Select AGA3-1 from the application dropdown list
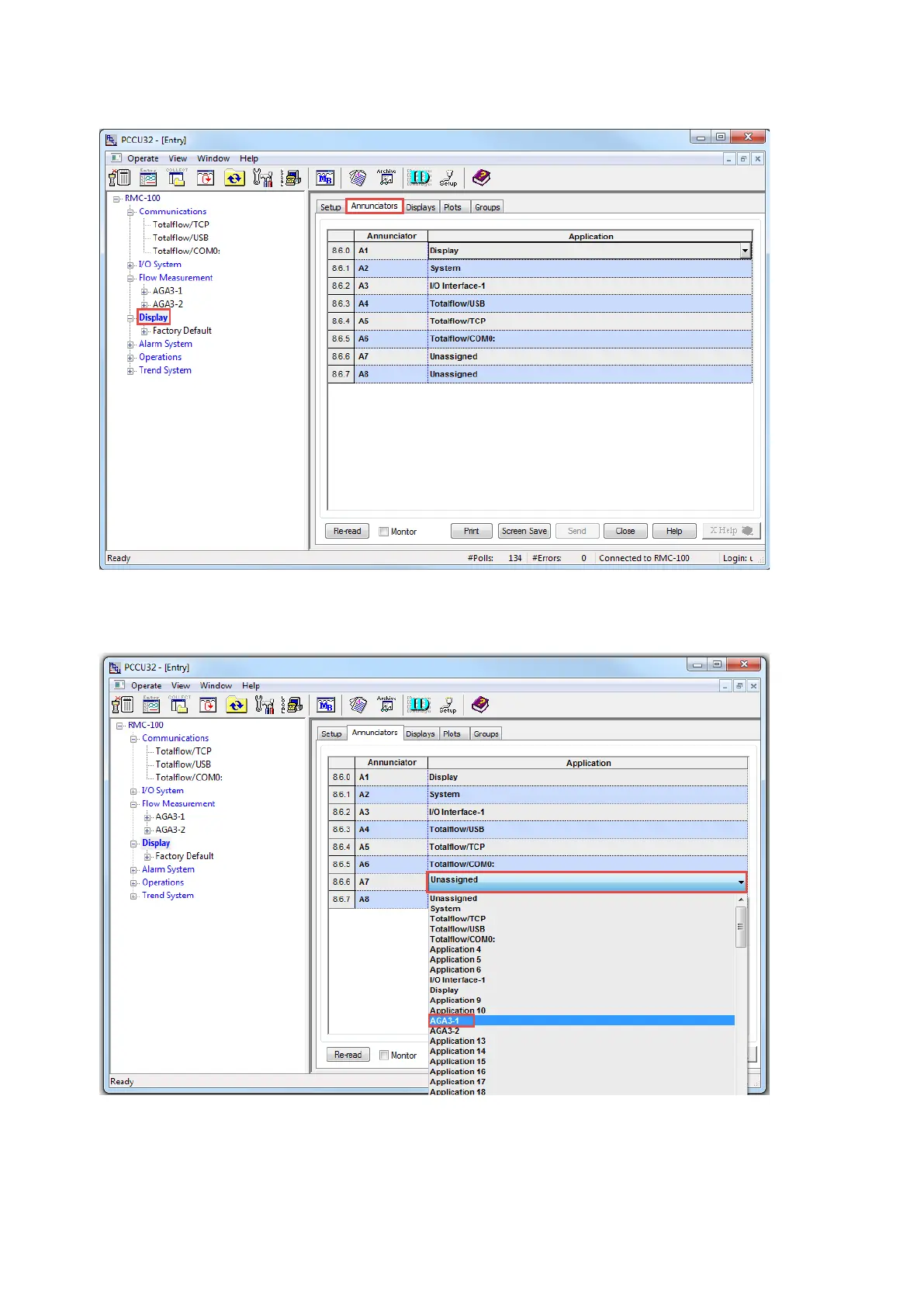This screenshot has width=924, height=1307. click(x=445, y=1021)
